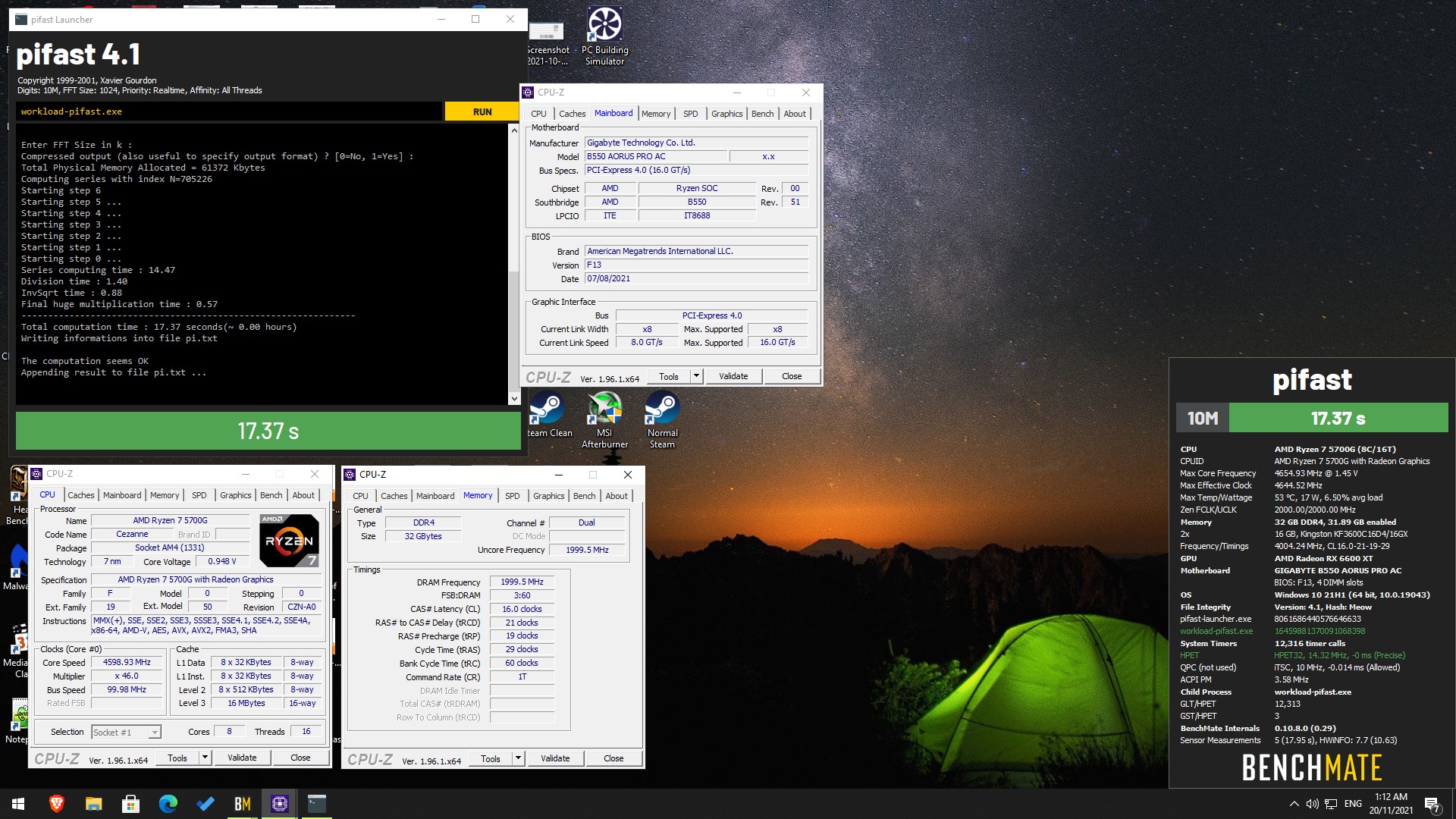The width and height of the screenshot is (1456, 819).
Task: Click ENG language indicator in tray
Action: tap(1353, 804)
